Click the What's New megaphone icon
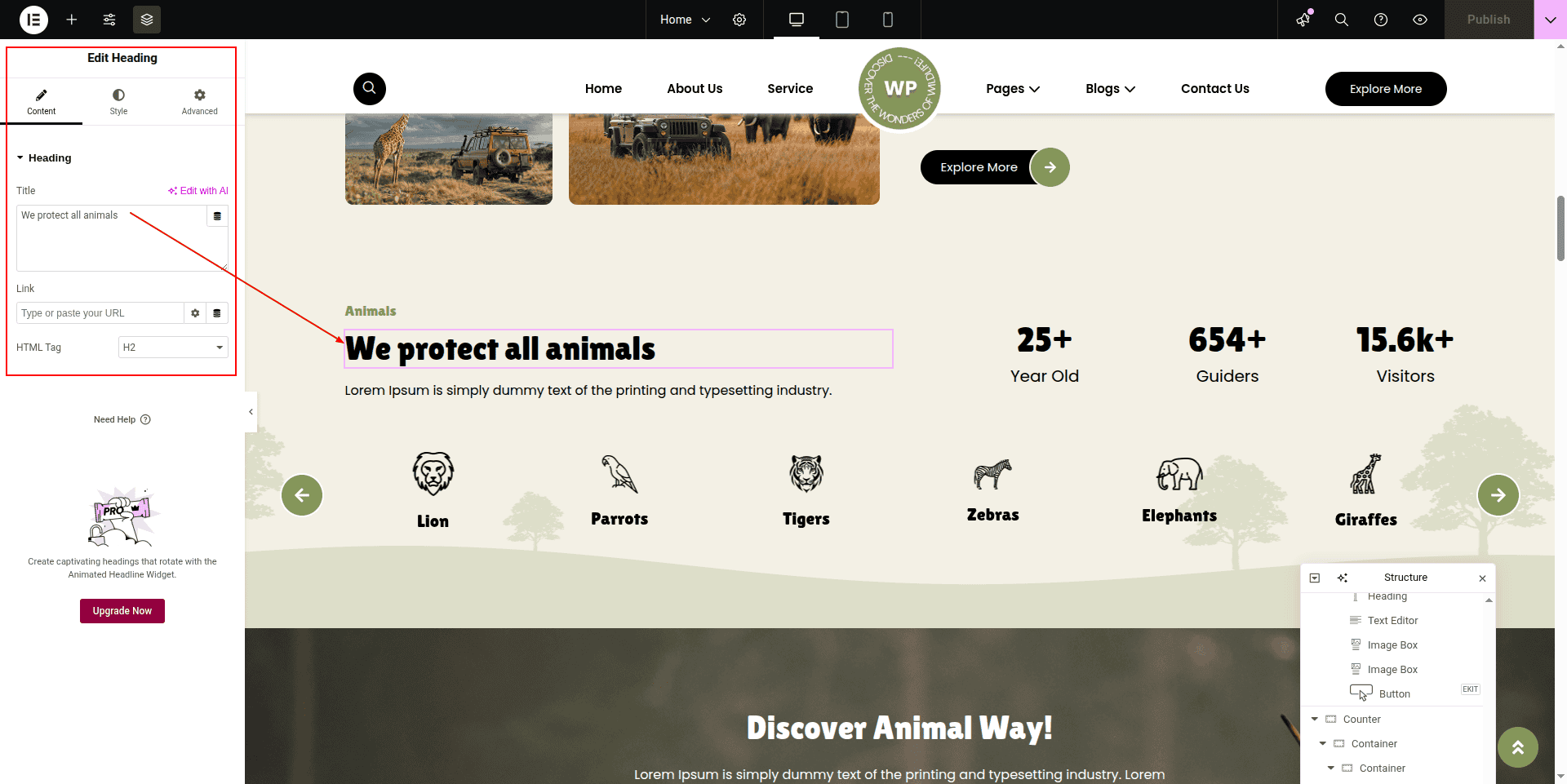This screenshot has height=784, width=1567. pyautogui.click(x=1303, y=20)
